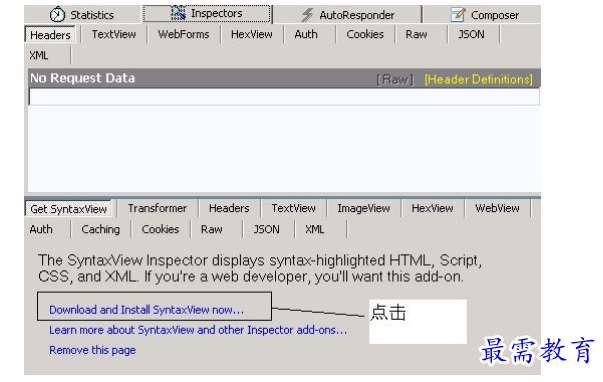Select the Get SyntaxView tab

[68, 209]
